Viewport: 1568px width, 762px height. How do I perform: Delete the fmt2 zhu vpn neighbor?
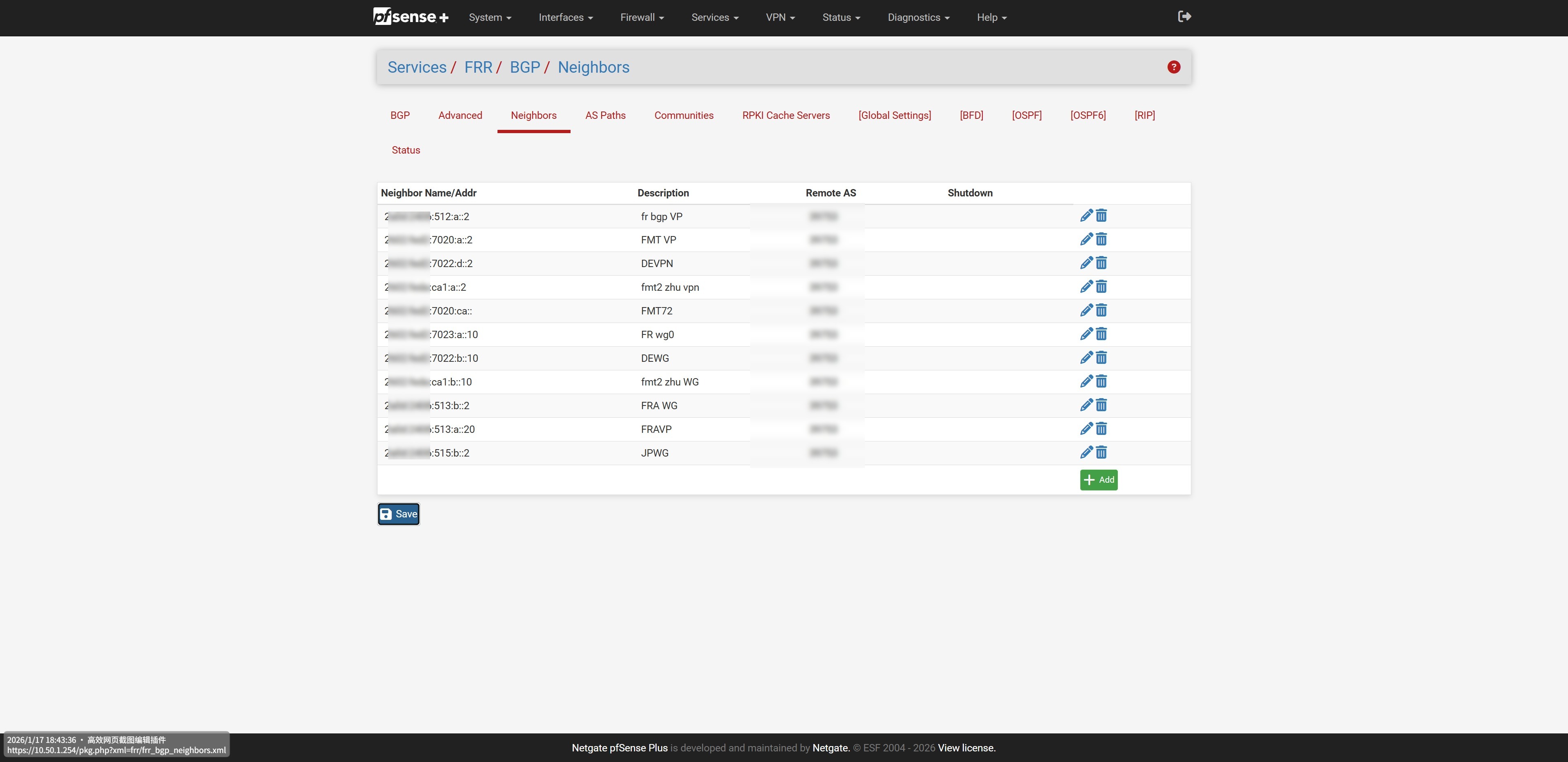click(1101, 287)
